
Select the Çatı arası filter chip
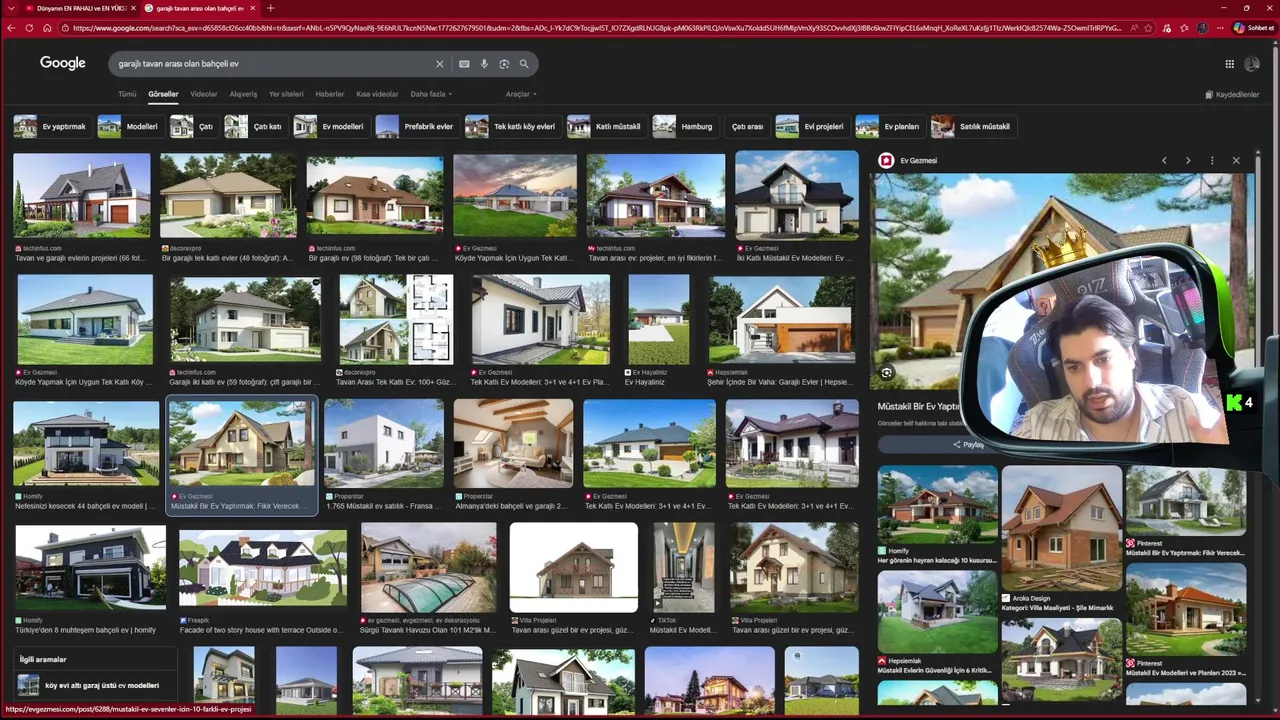pyautogui.click(x=747, y=127)
